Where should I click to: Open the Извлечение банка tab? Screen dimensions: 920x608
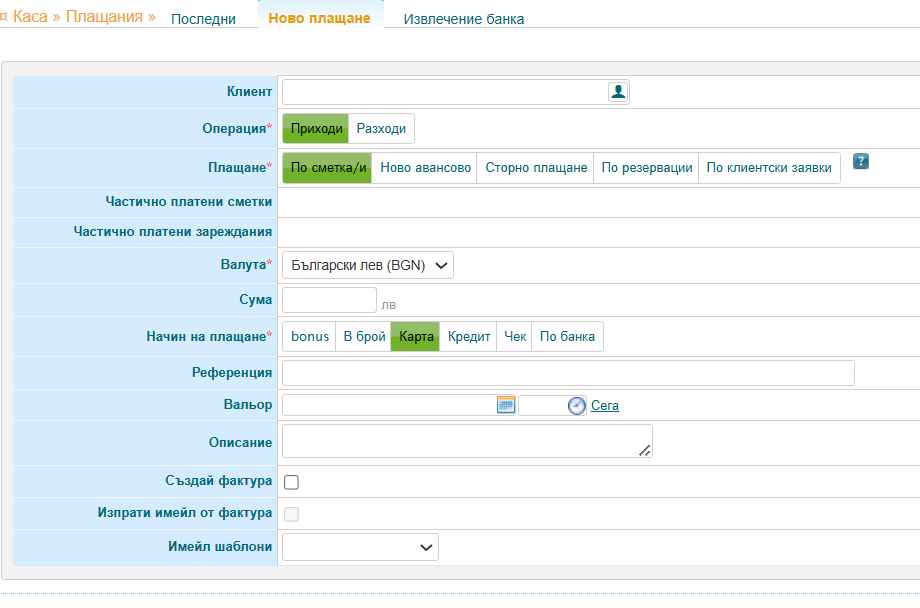click(463, 19)
